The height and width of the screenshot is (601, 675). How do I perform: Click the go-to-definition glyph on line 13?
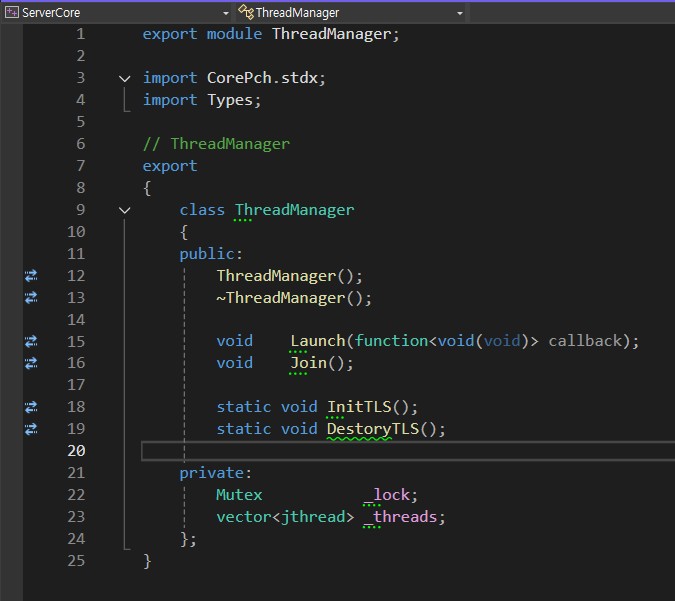pos(31,298)
